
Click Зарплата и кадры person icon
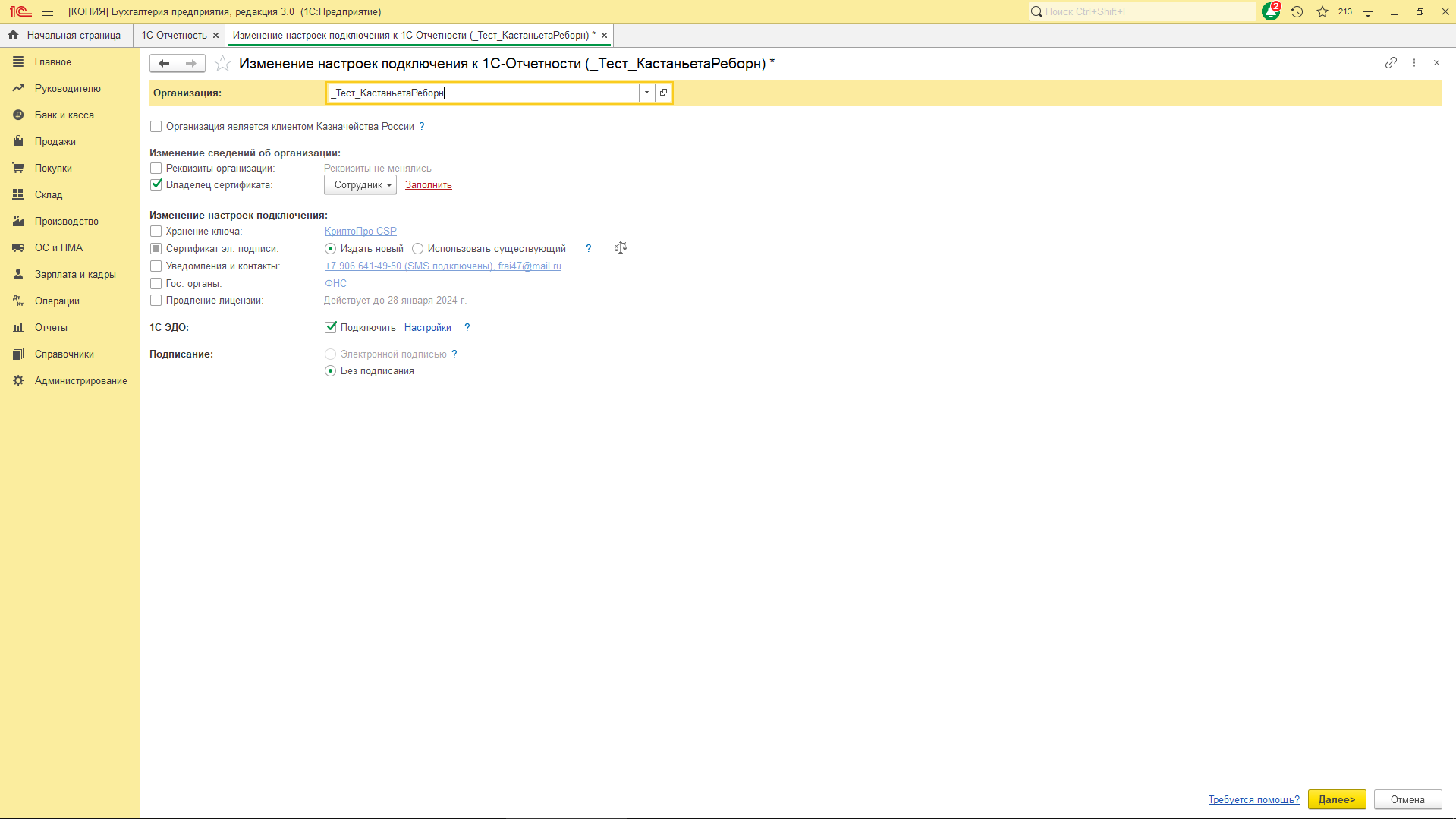coord(18,274)
